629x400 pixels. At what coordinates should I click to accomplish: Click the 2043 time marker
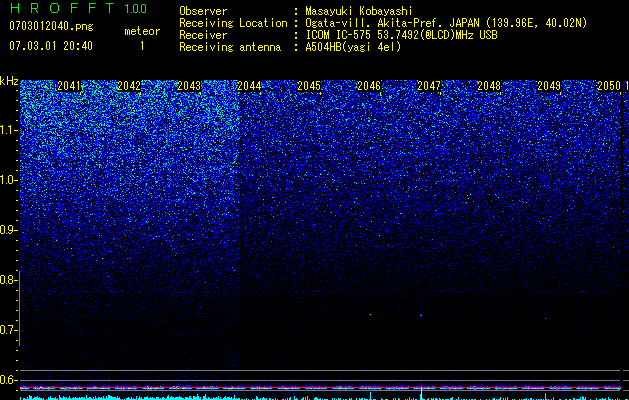tap(189, 86)
